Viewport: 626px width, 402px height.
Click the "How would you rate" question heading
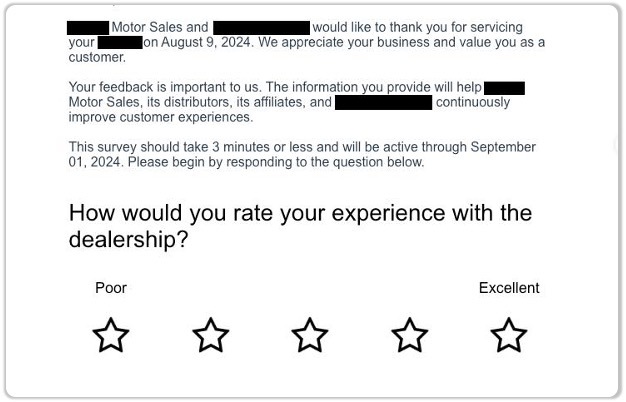click(300, 213)
